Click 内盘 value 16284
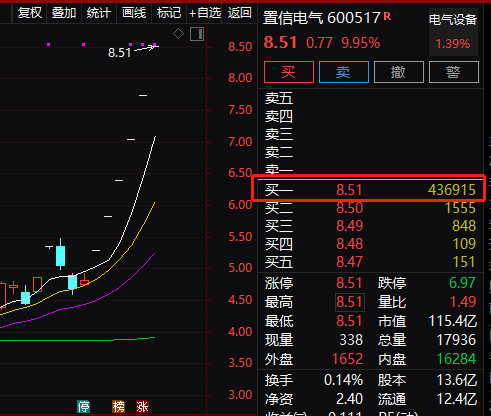Screen dimensions: 491x416 click(456, 359)
